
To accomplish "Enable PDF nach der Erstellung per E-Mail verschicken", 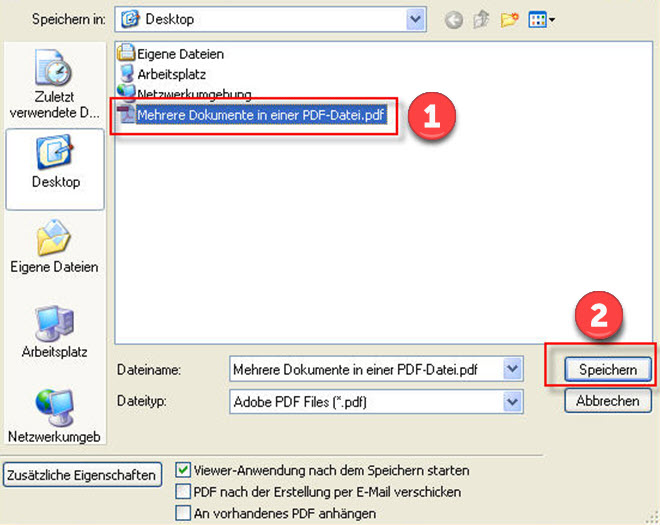I will (183, 491).
